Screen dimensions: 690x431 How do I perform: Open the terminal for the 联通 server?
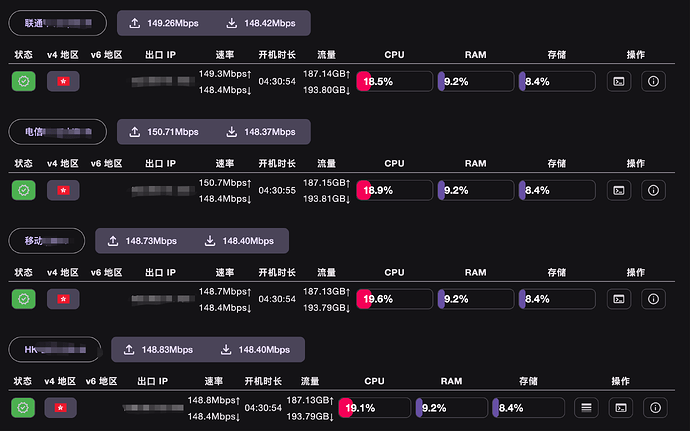pos(620,82)
